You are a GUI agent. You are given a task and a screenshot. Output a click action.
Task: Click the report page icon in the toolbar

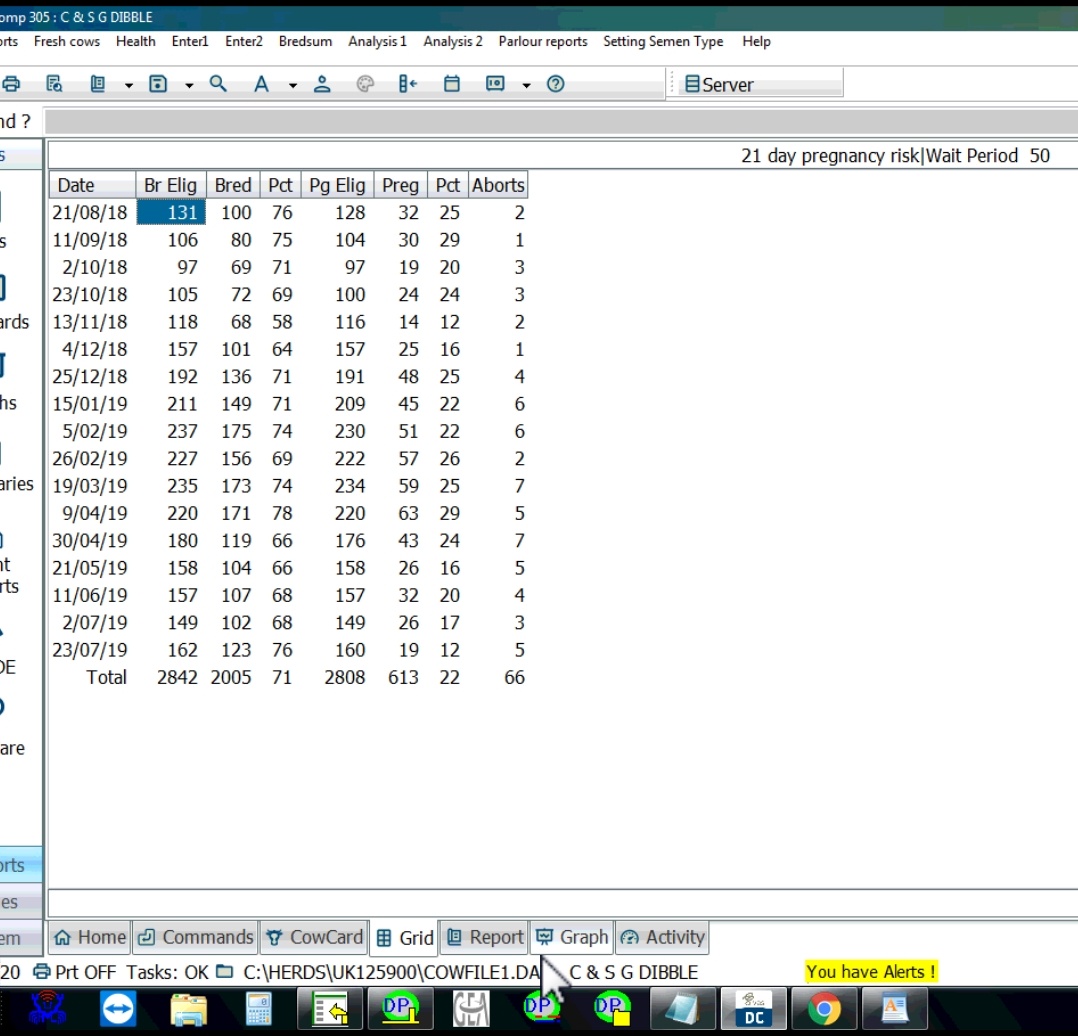(98, 85)
